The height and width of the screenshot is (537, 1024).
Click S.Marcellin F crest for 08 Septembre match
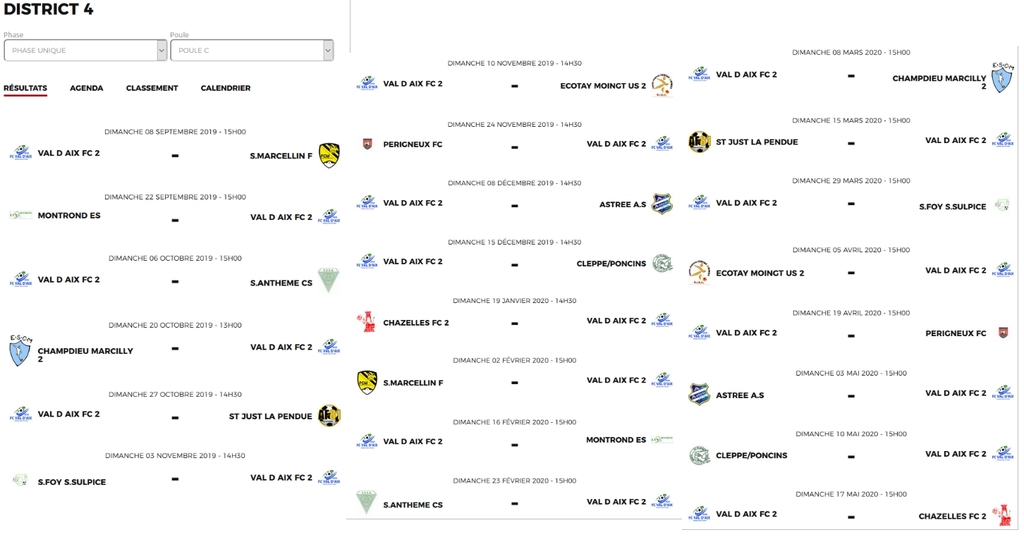pyautogui.click(x=329, y=154)
